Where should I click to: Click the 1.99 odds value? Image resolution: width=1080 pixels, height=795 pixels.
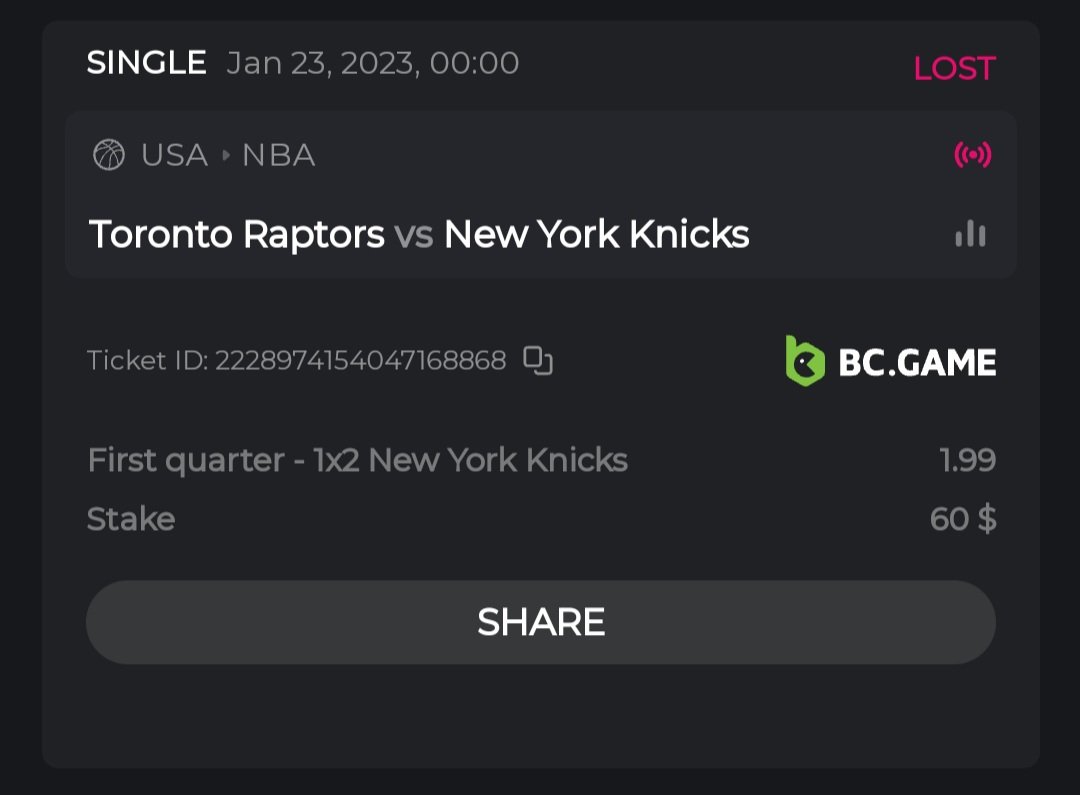pyautogui.click(x=967, y=460)
